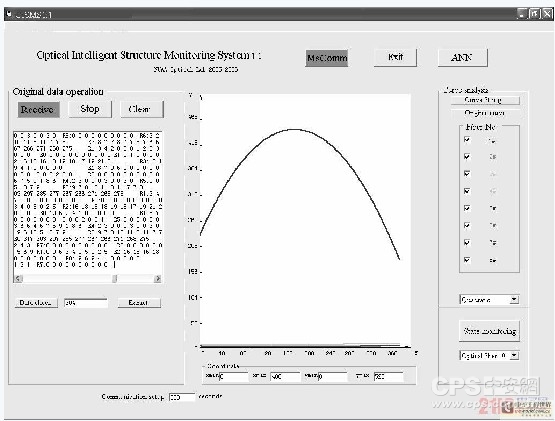
Task: Click the MsComm button
Action: click(x=326, y=58)
